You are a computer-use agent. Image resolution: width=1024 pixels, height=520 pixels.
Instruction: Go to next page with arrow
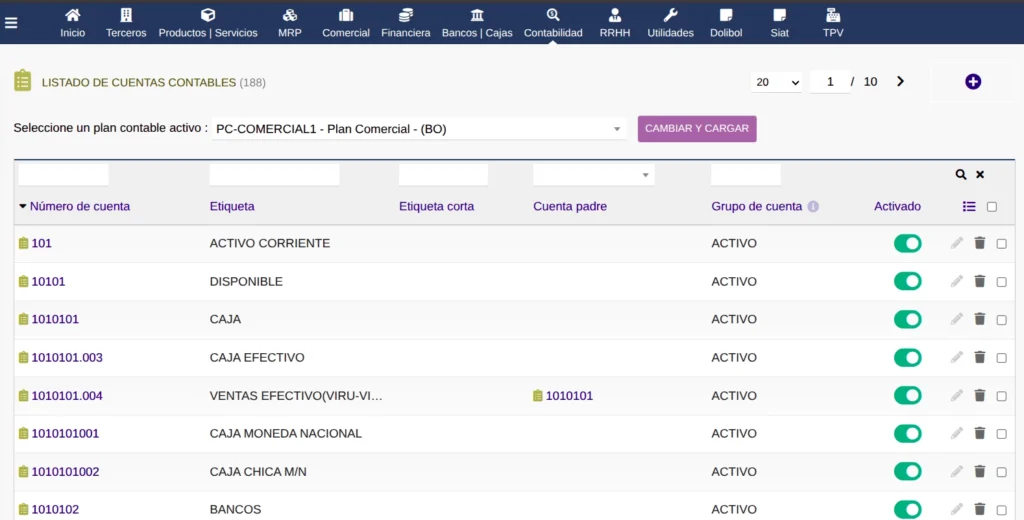tap(900, 82)
